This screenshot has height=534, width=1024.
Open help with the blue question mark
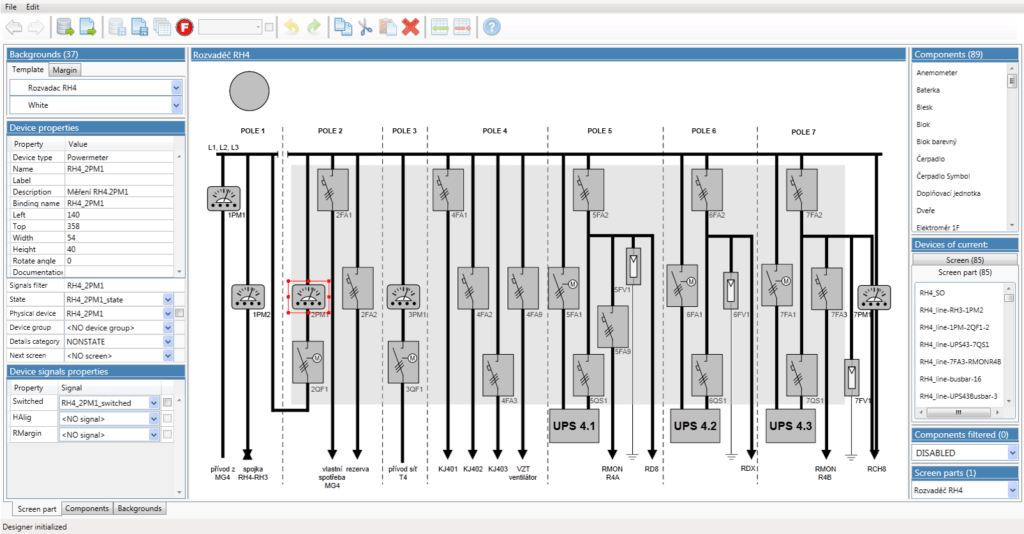click(x=491, y=27)
